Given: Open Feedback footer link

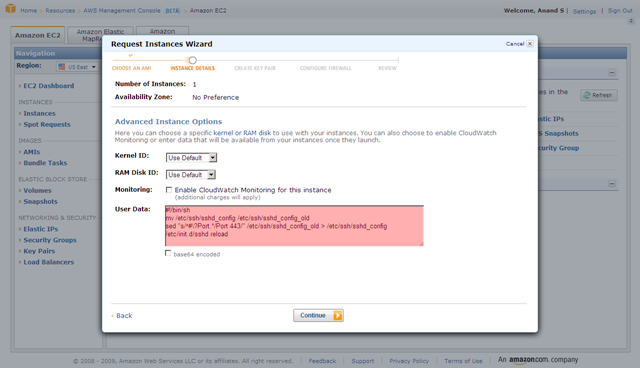Looking at the screenshot, I should [322, 361].
